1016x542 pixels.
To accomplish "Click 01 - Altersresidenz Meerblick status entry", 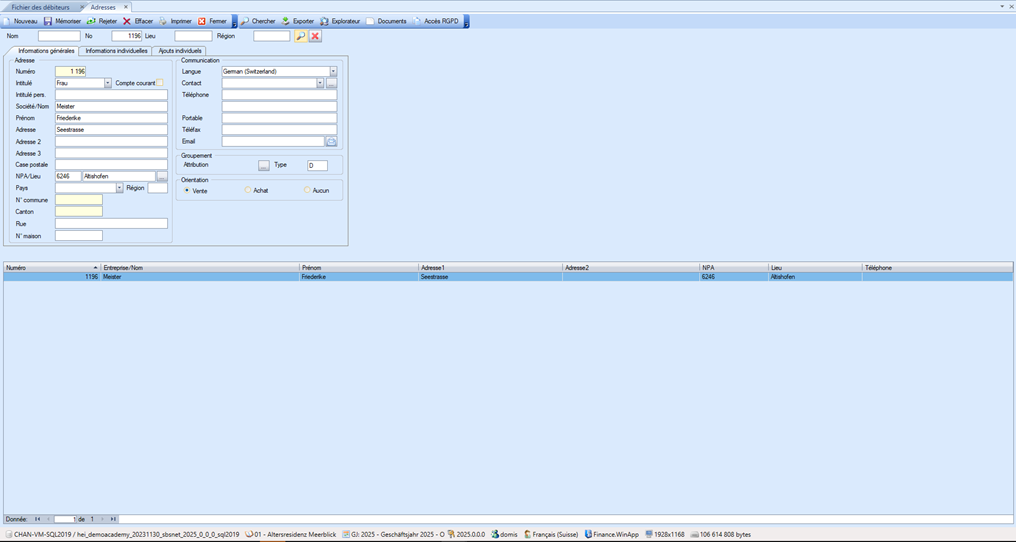I will [291, 534].
